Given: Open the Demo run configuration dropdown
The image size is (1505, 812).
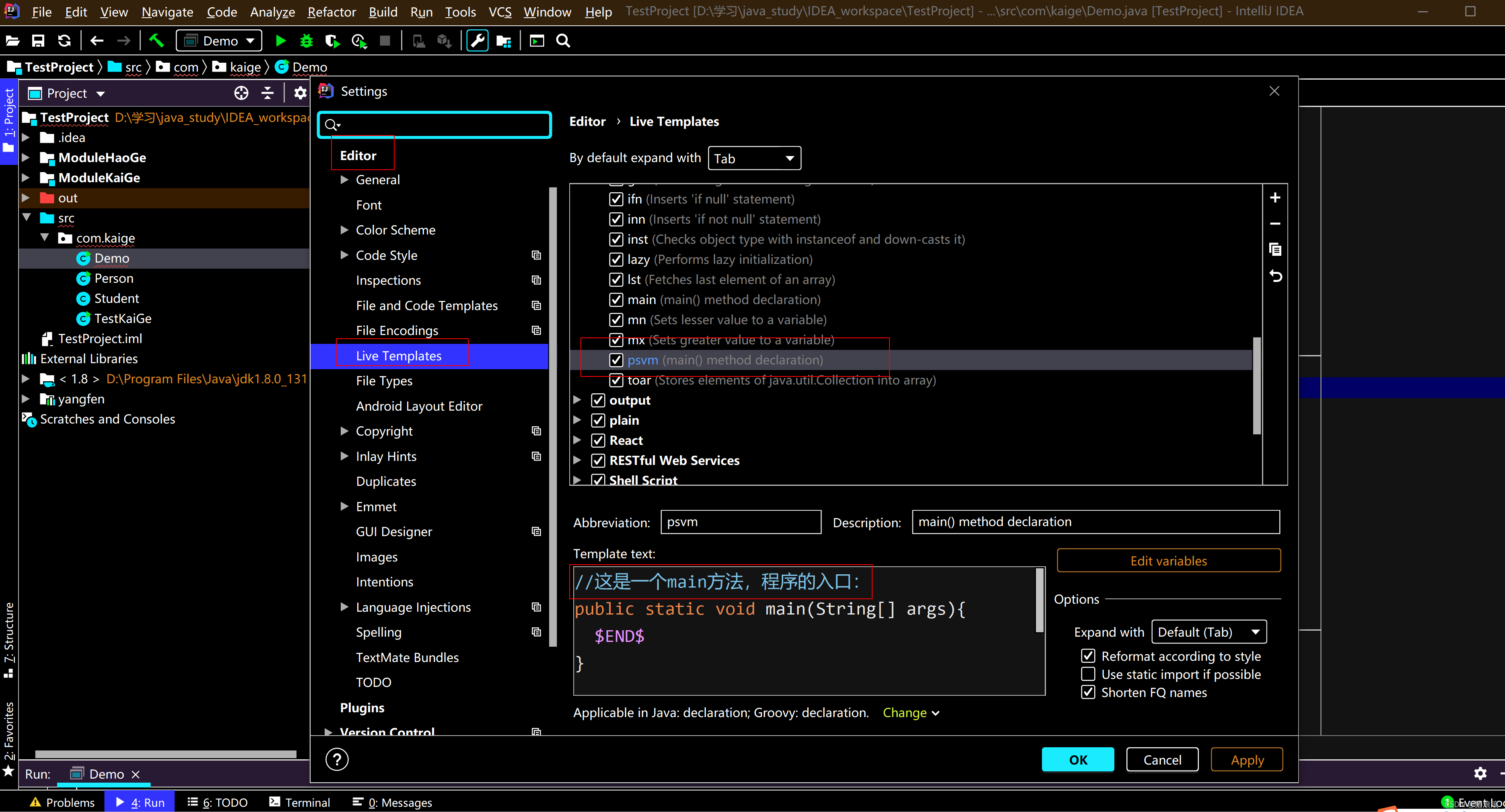Looking at the screenshot, I should tap(219, 41).
